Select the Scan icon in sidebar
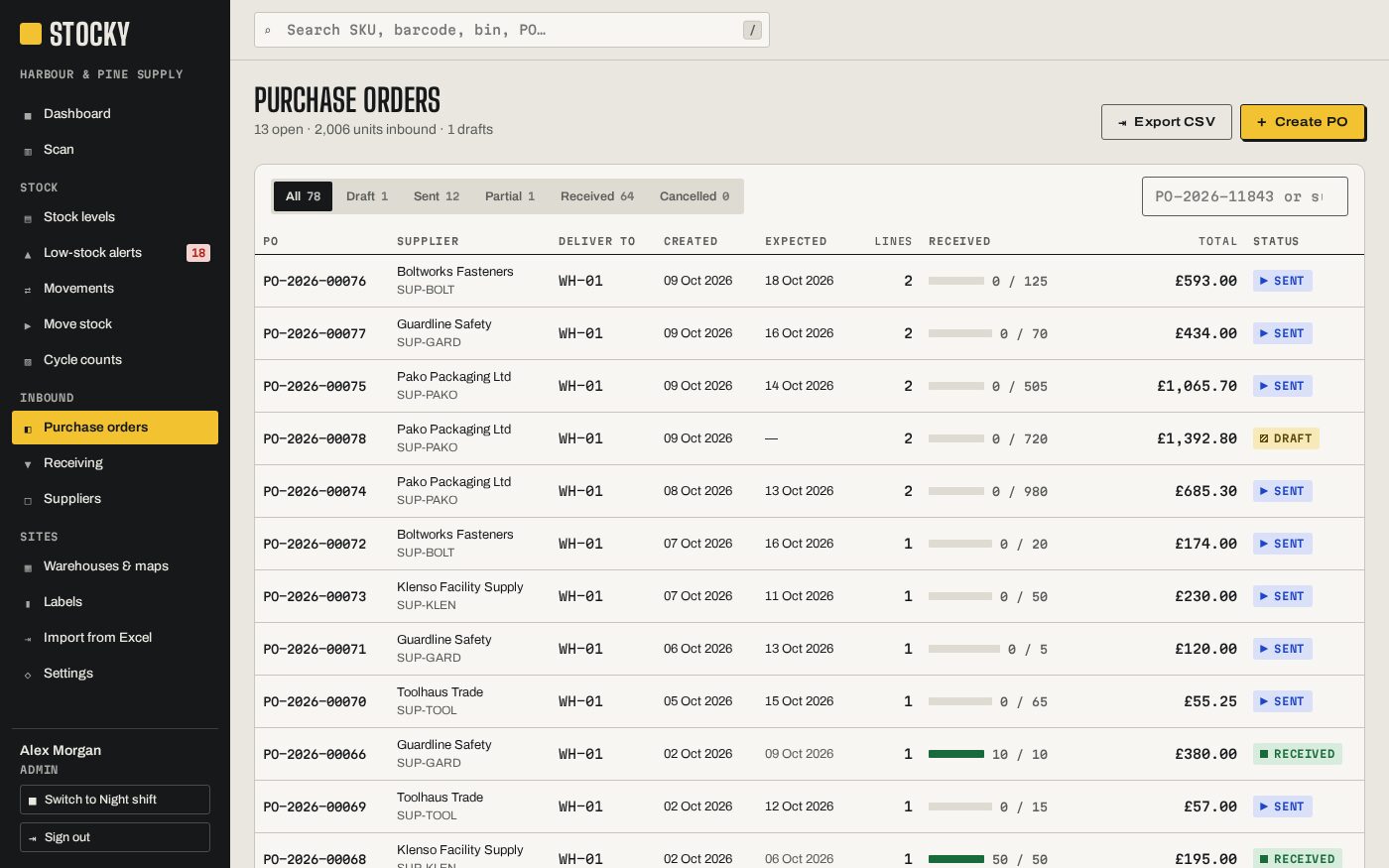Screen dimensions: 1389x868 point(28,151)
